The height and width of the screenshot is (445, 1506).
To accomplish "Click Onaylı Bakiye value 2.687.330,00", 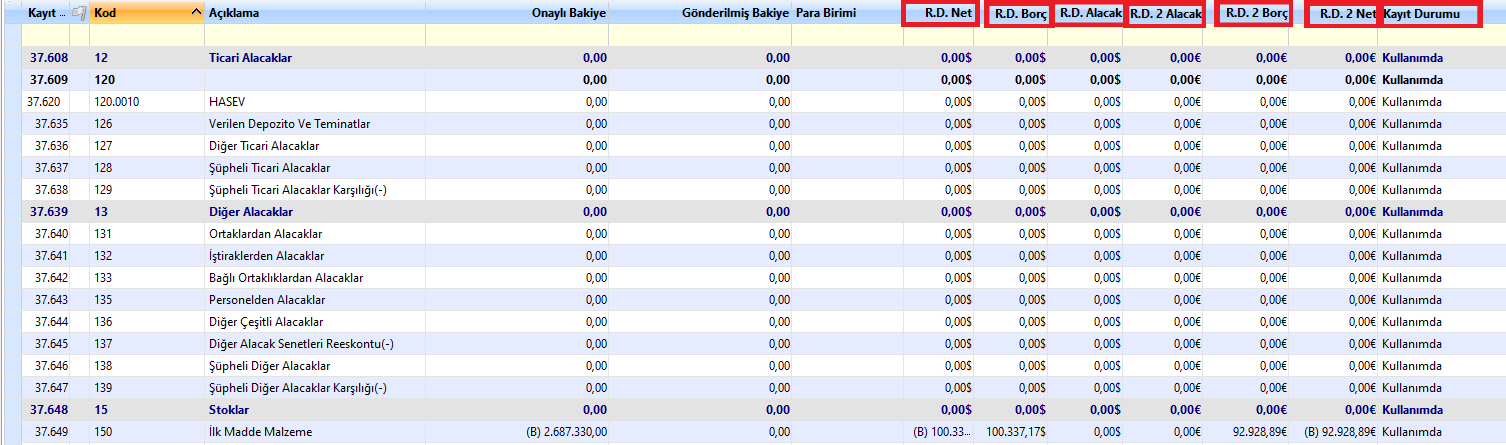I will click(567, 432).
